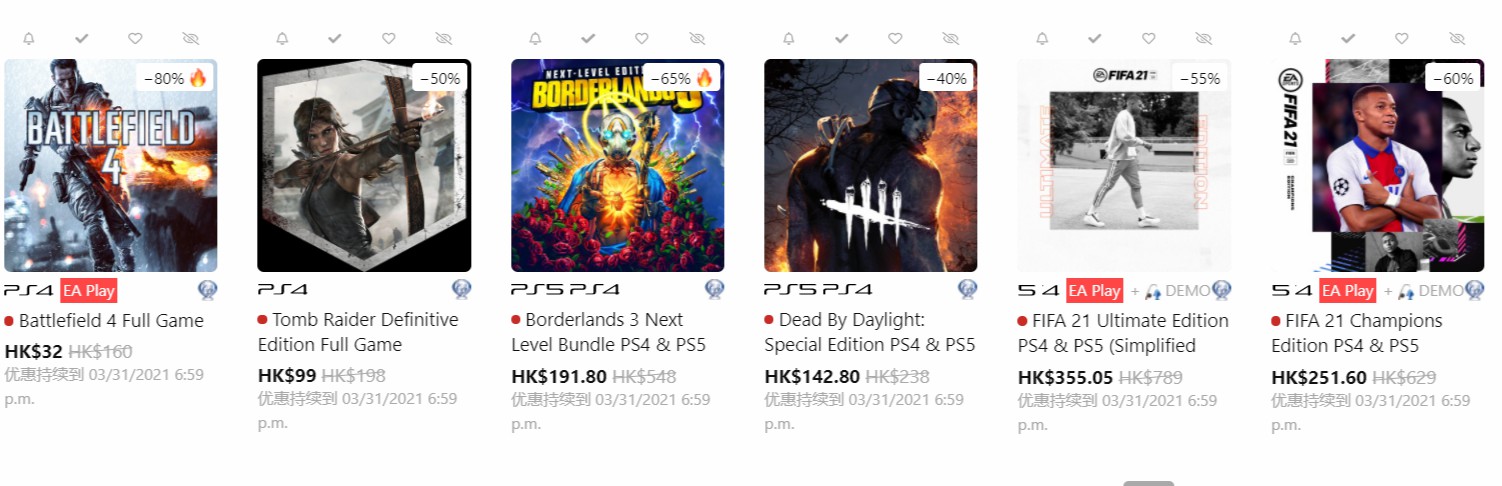Click the Tomb Raider Definitive Edition cover image
1502x486 pixels.
point(364,166)
